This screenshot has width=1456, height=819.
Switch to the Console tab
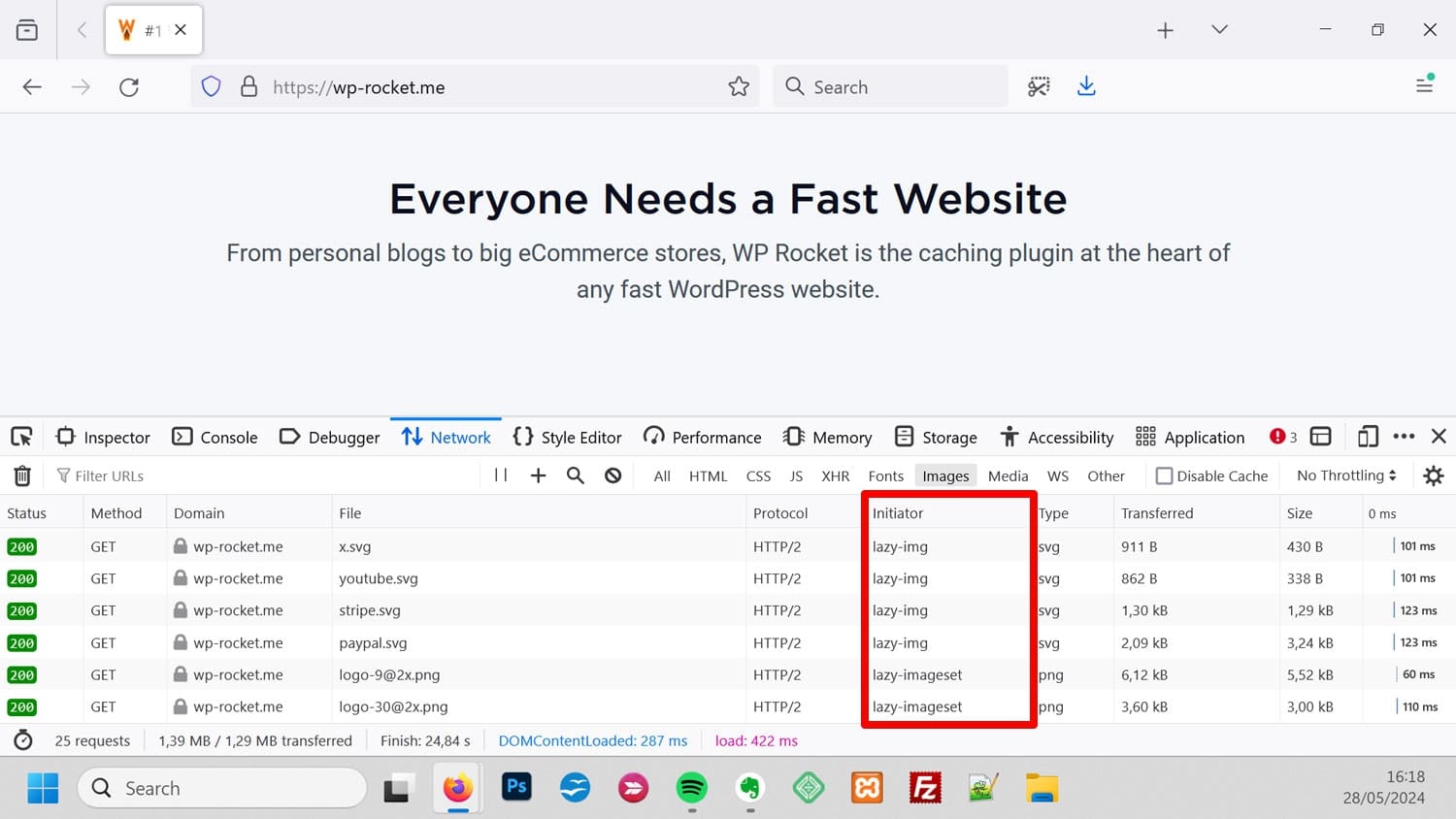(215, 437)
